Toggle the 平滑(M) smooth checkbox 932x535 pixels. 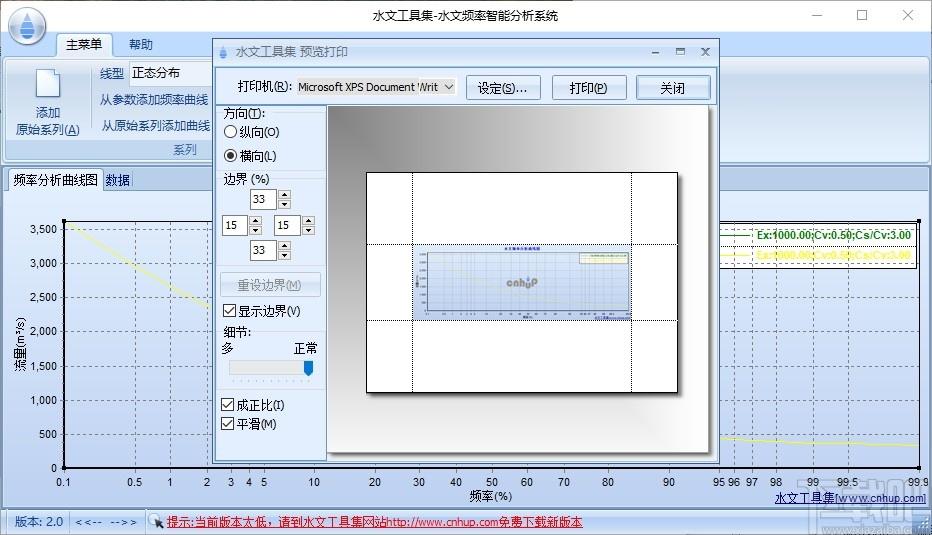click(x=227, y=424)
